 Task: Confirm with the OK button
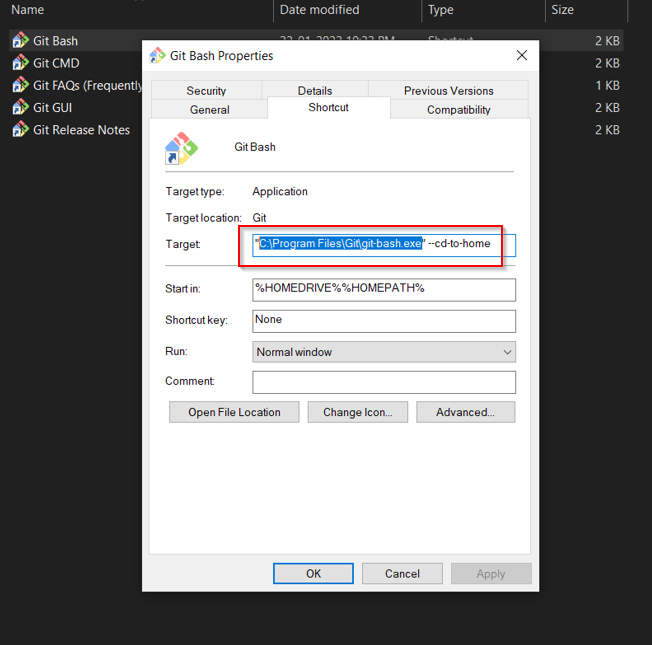pos(313,573)
